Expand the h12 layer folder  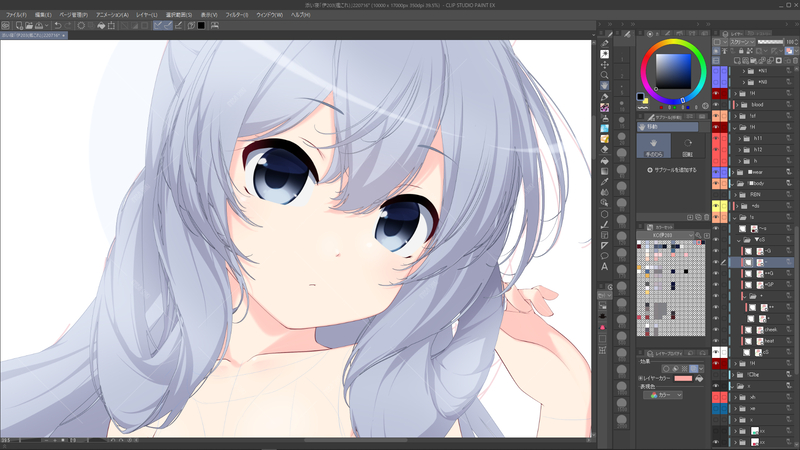(740, 149)
